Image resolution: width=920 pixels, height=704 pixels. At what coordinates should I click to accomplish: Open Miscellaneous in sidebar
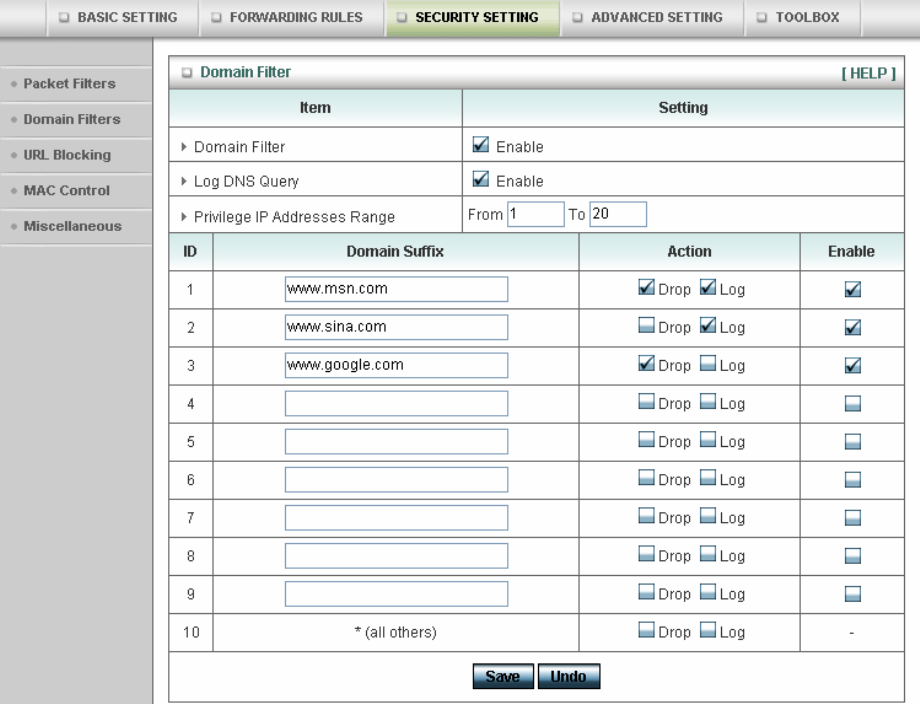[72, 226]
